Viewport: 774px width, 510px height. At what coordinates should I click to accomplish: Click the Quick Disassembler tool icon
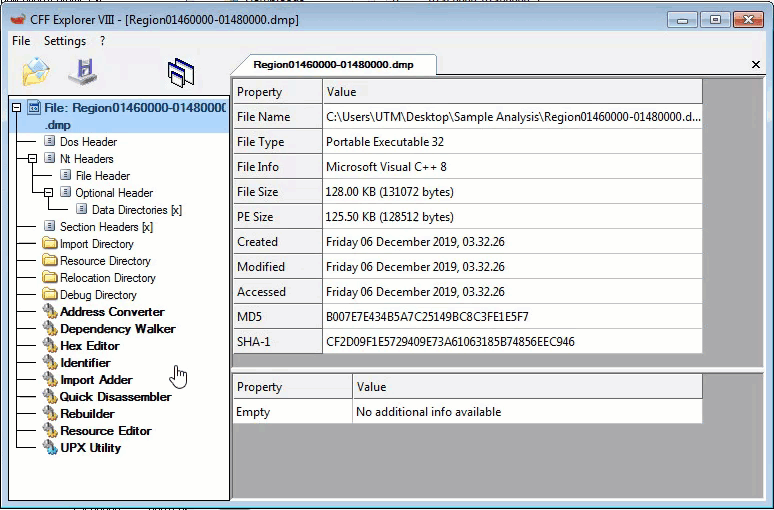tap(50, 396)
